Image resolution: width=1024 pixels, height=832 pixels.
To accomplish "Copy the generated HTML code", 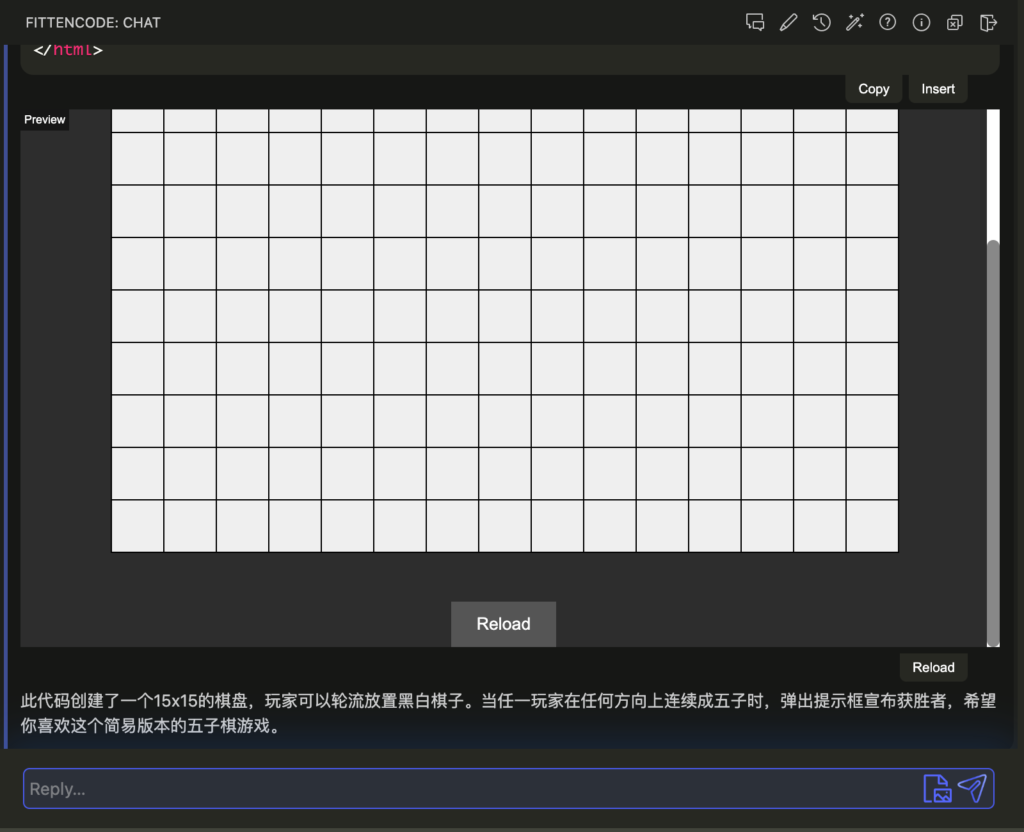I will (x=873, y=89).
